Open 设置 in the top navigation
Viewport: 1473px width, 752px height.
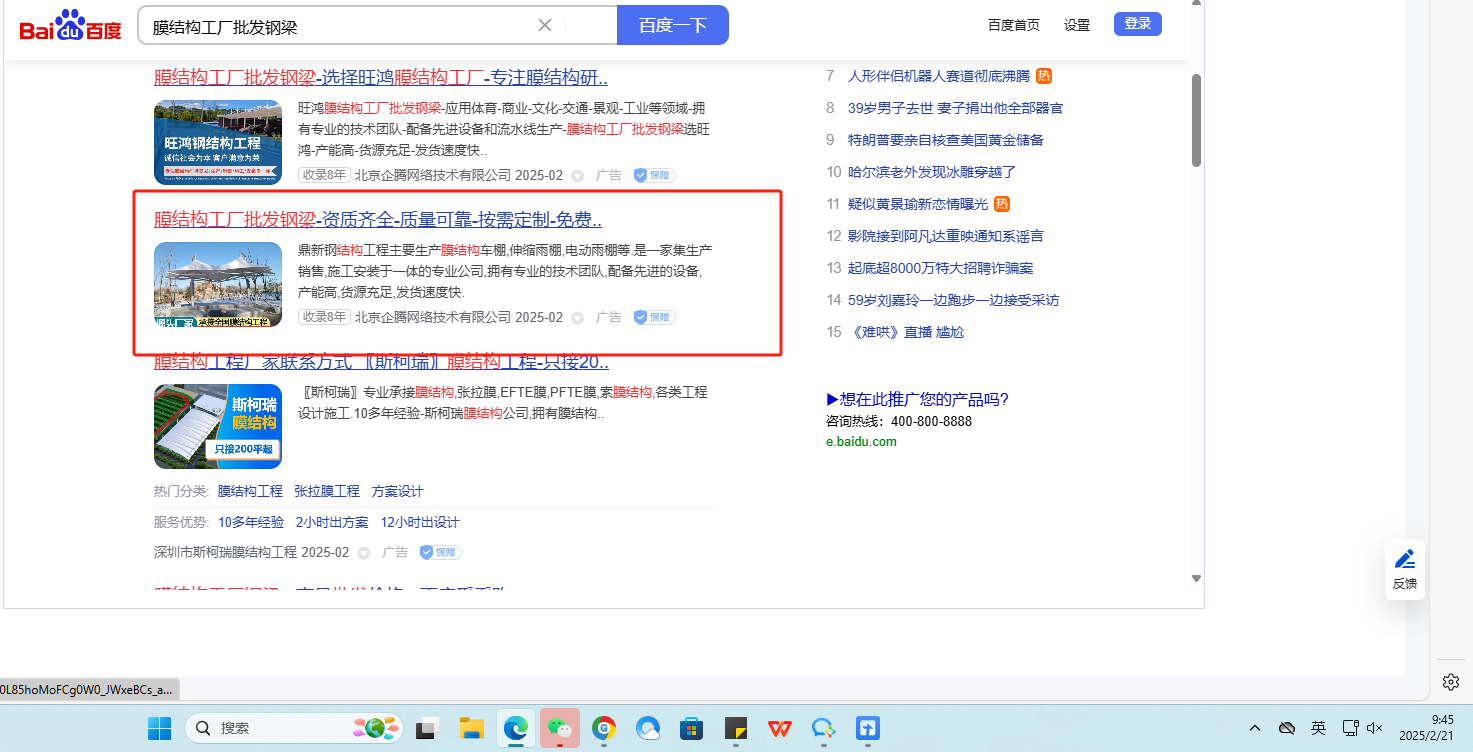tap(1077, 25)
